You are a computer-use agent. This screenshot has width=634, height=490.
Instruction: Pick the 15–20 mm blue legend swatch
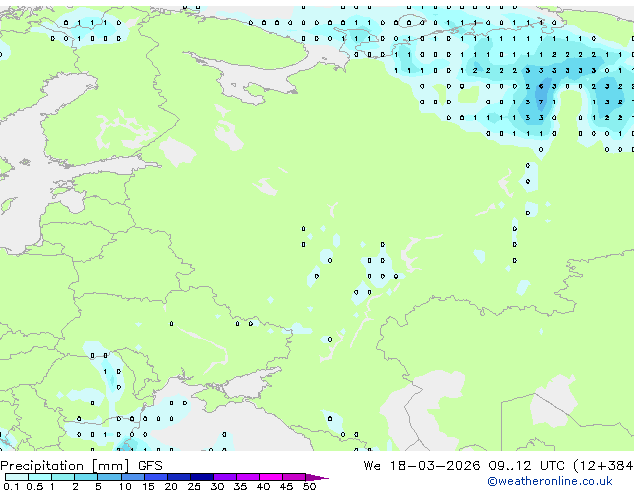coord(155,477)
